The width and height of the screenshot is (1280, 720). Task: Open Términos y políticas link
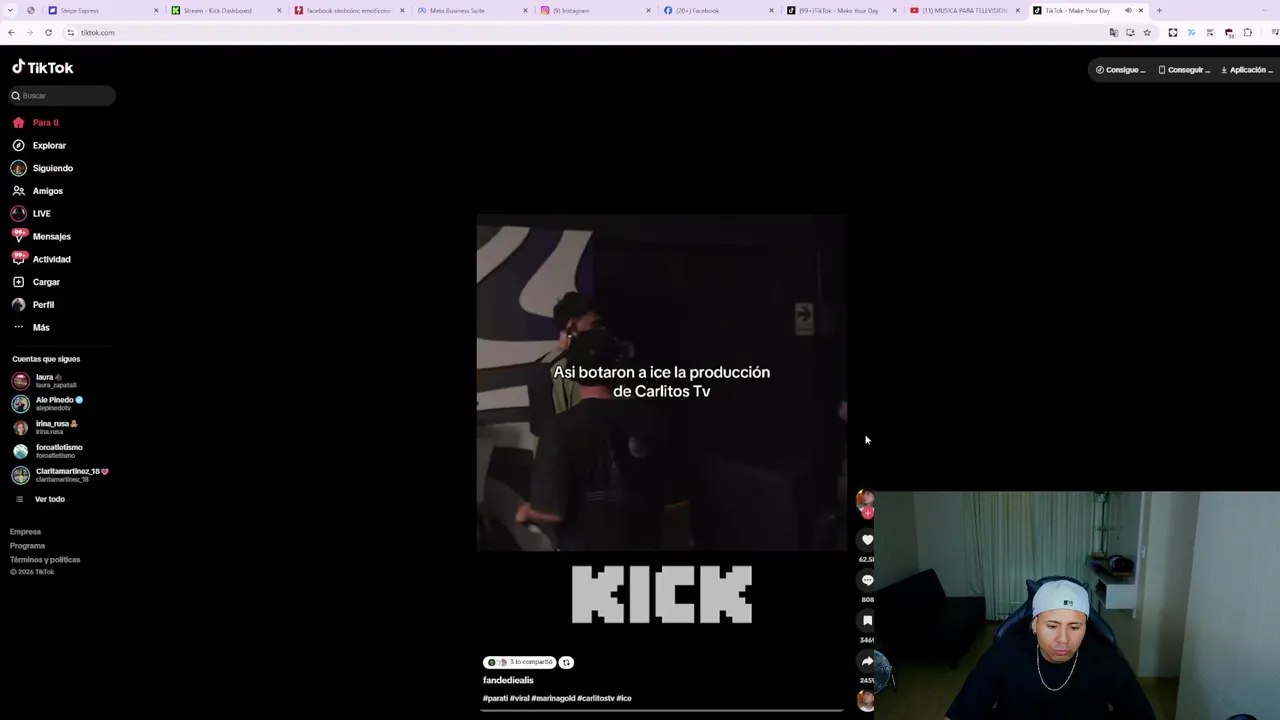[45, 560]
